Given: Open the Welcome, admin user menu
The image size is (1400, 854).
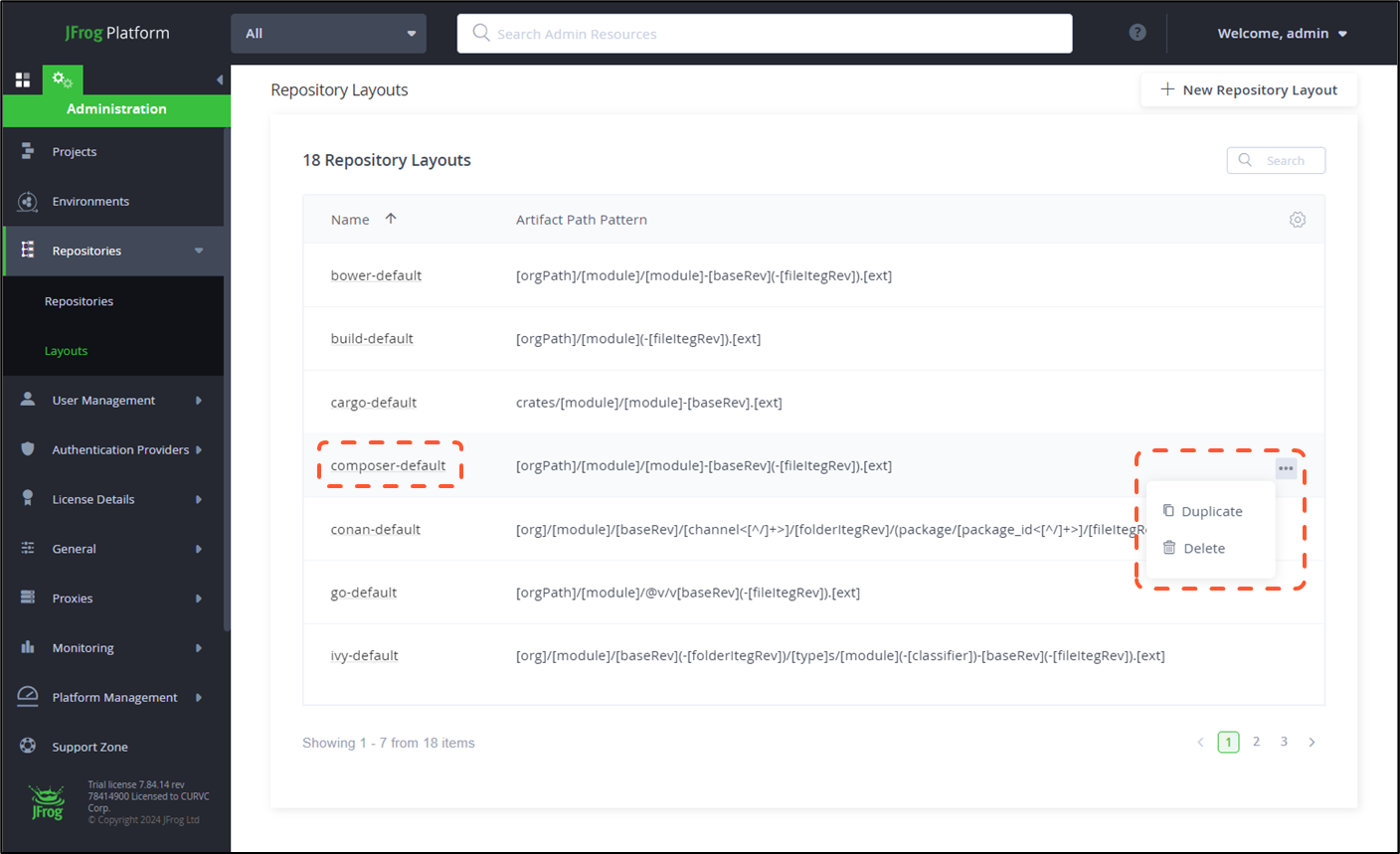Looking at the screenshot, I should pos(1283,34).
